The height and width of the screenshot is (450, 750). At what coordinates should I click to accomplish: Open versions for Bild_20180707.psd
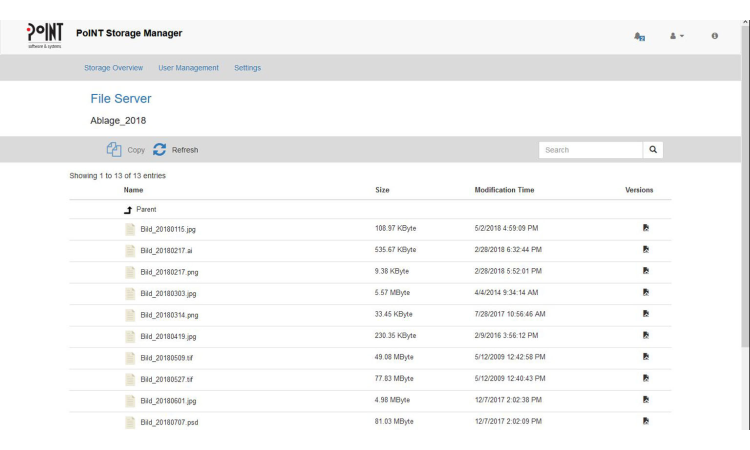[646, 421]
